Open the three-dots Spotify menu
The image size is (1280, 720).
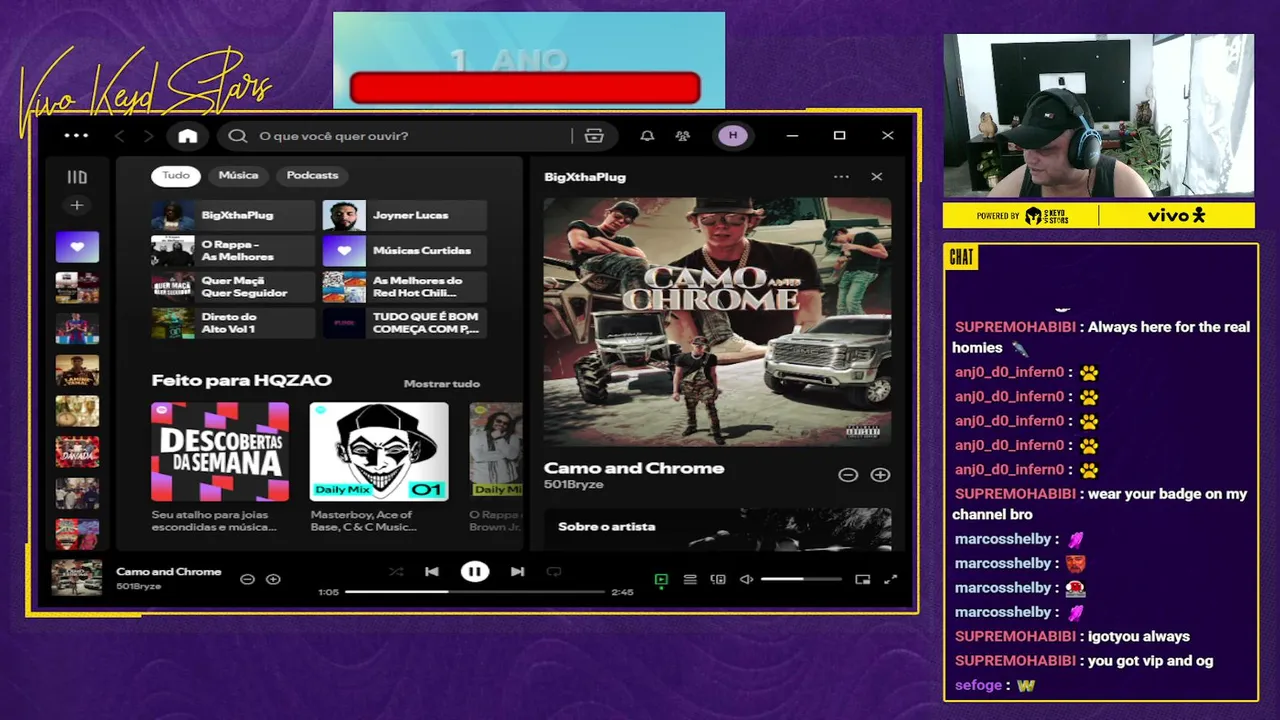tap(76, 136)
